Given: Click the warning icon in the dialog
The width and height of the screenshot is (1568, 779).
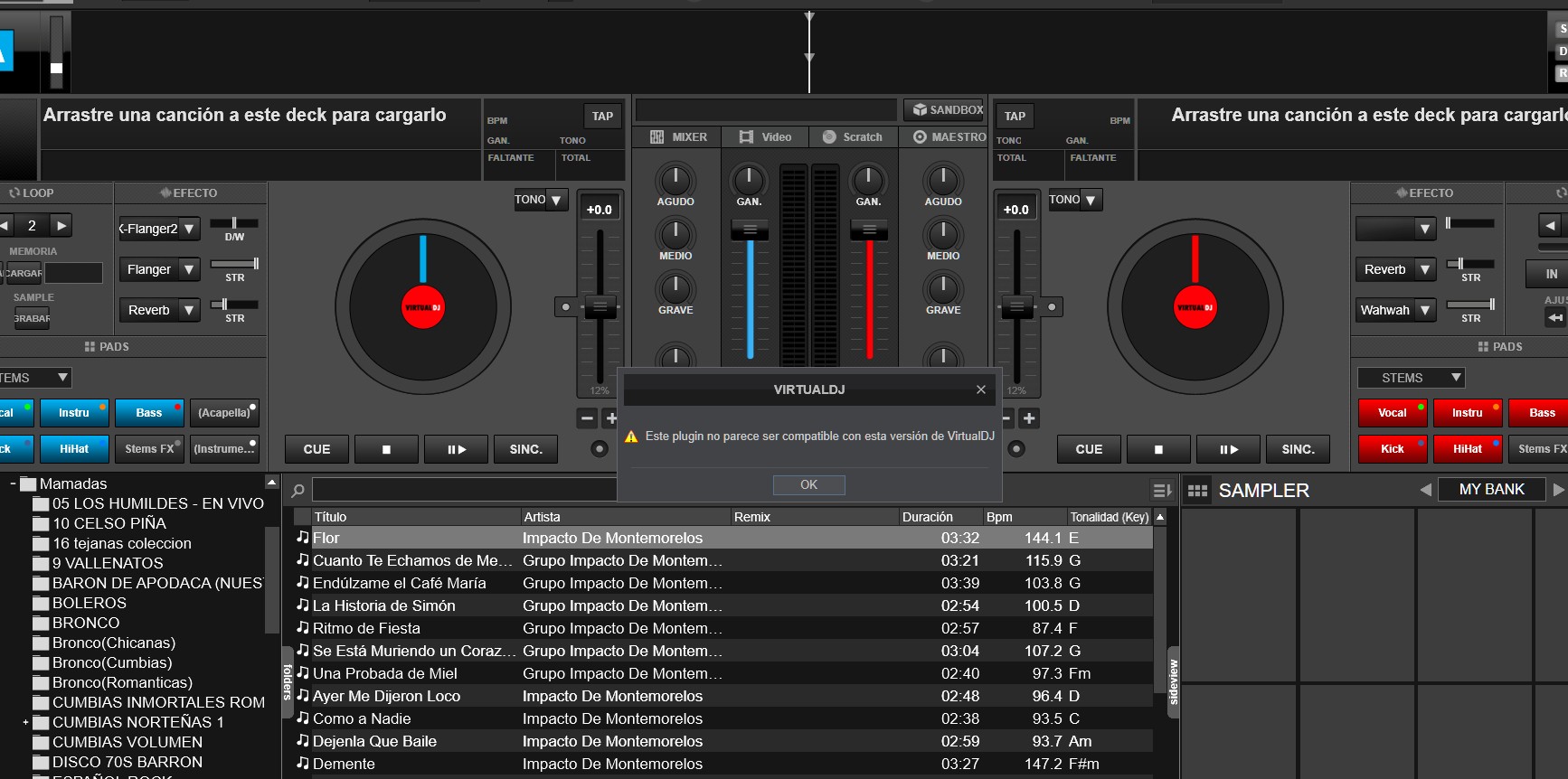Looking at the screenshot, I should click(x=632, y=436).
